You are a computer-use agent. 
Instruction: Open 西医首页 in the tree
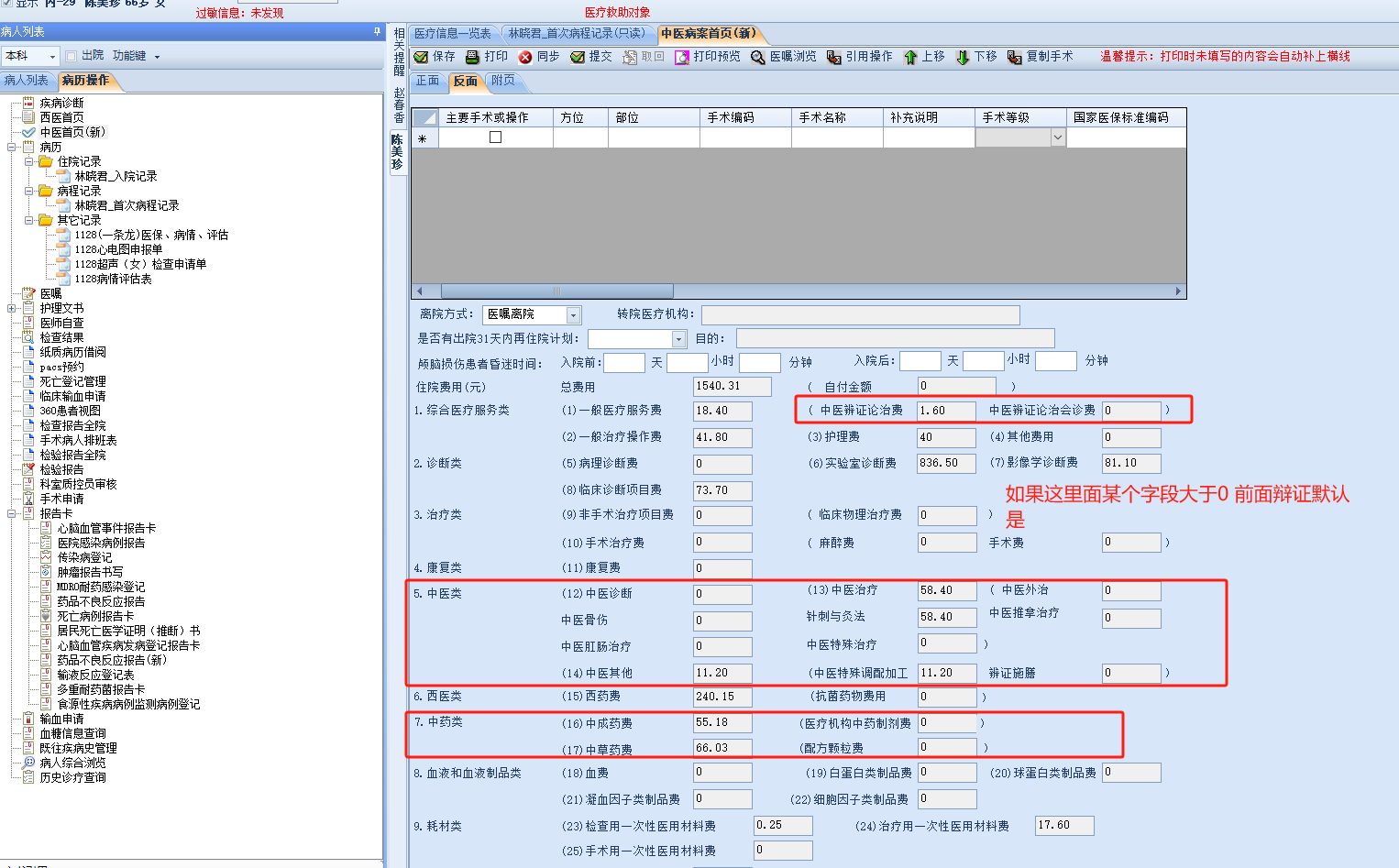61,117
